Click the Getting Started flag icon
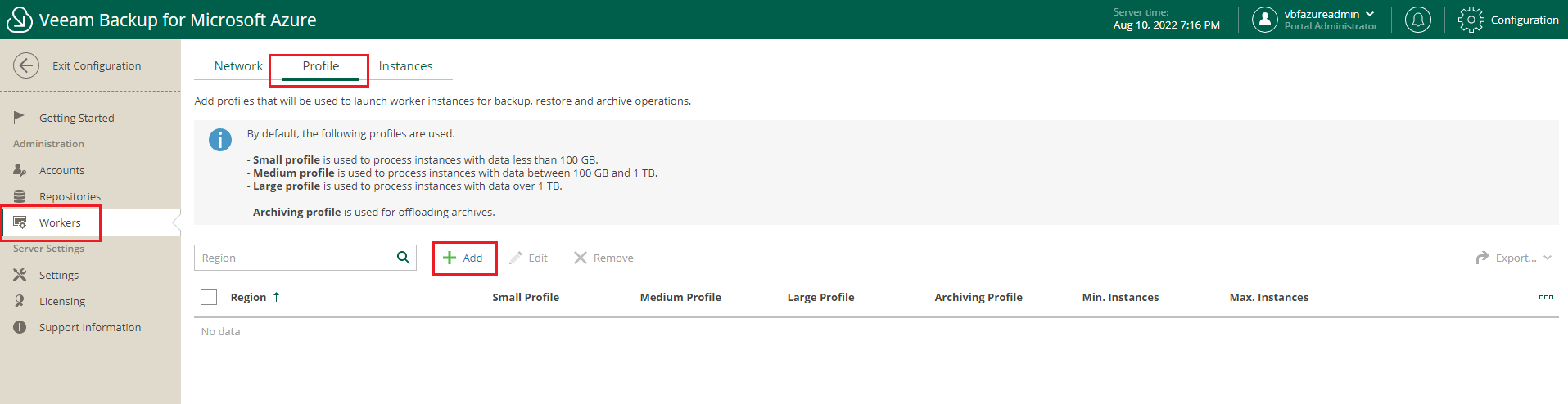The width and height of the screenshot is (1568, 404). [x=20, y=118]
